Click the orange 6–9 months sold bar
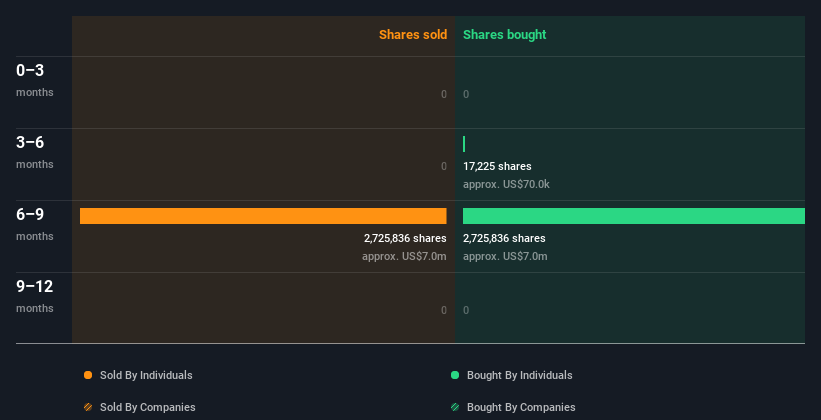The width and height of the screenshot is (821, 420). tap(263, 216)
